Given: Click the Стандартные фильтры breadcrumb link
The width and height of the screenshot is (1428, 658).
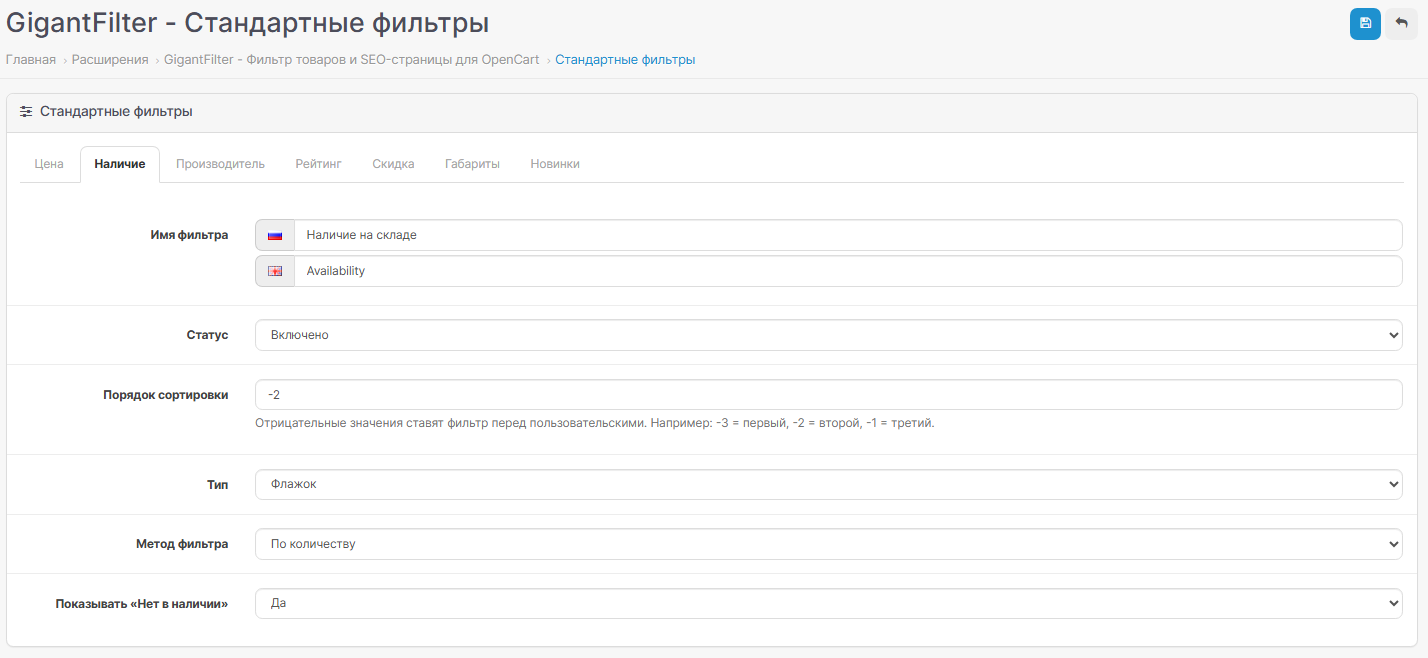Looking at the screenshot, I should [x=625, y=60].
